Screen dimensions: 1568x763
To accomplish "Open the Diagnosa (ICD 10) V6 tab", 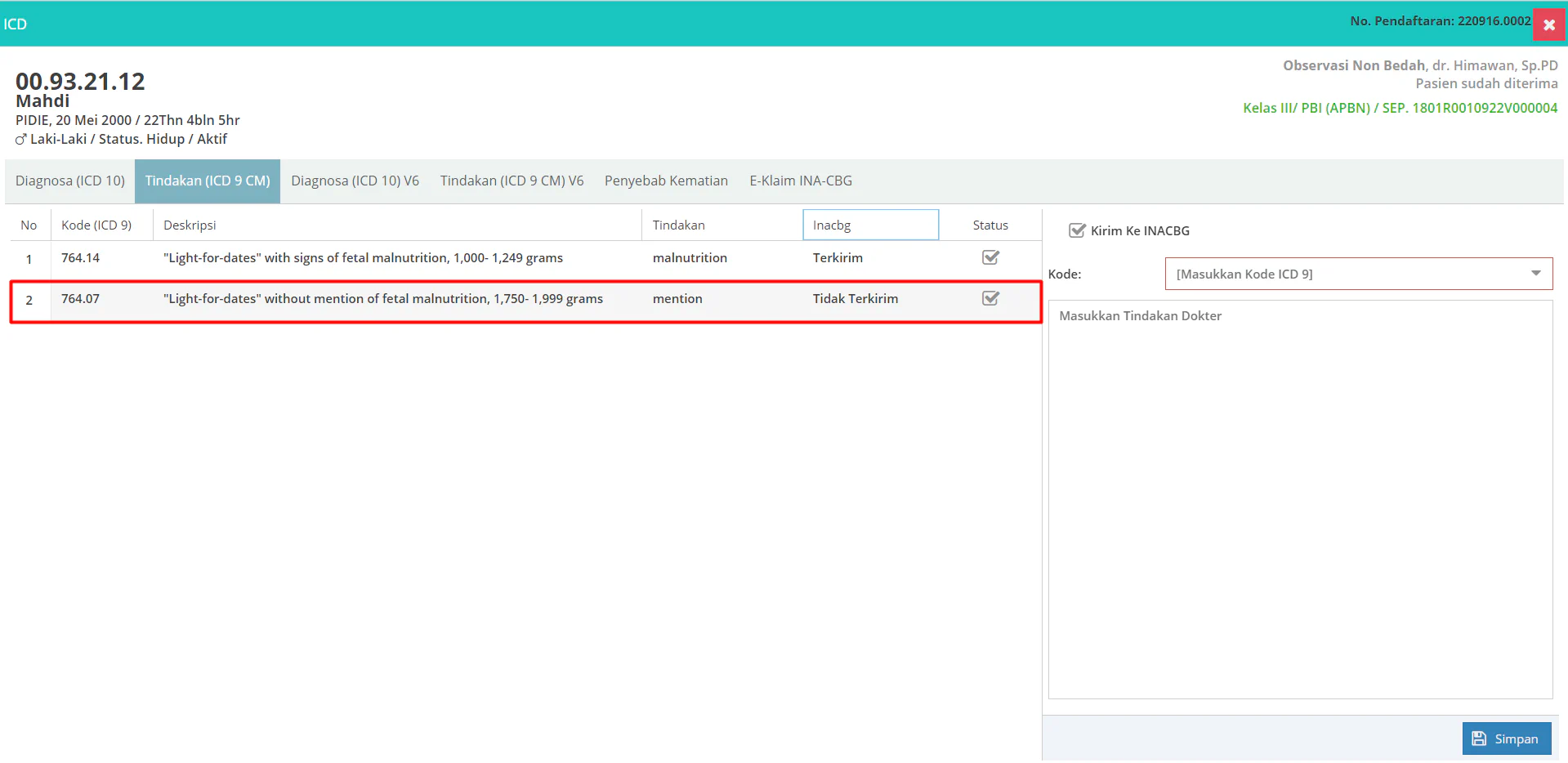I will tap(355, 181).
